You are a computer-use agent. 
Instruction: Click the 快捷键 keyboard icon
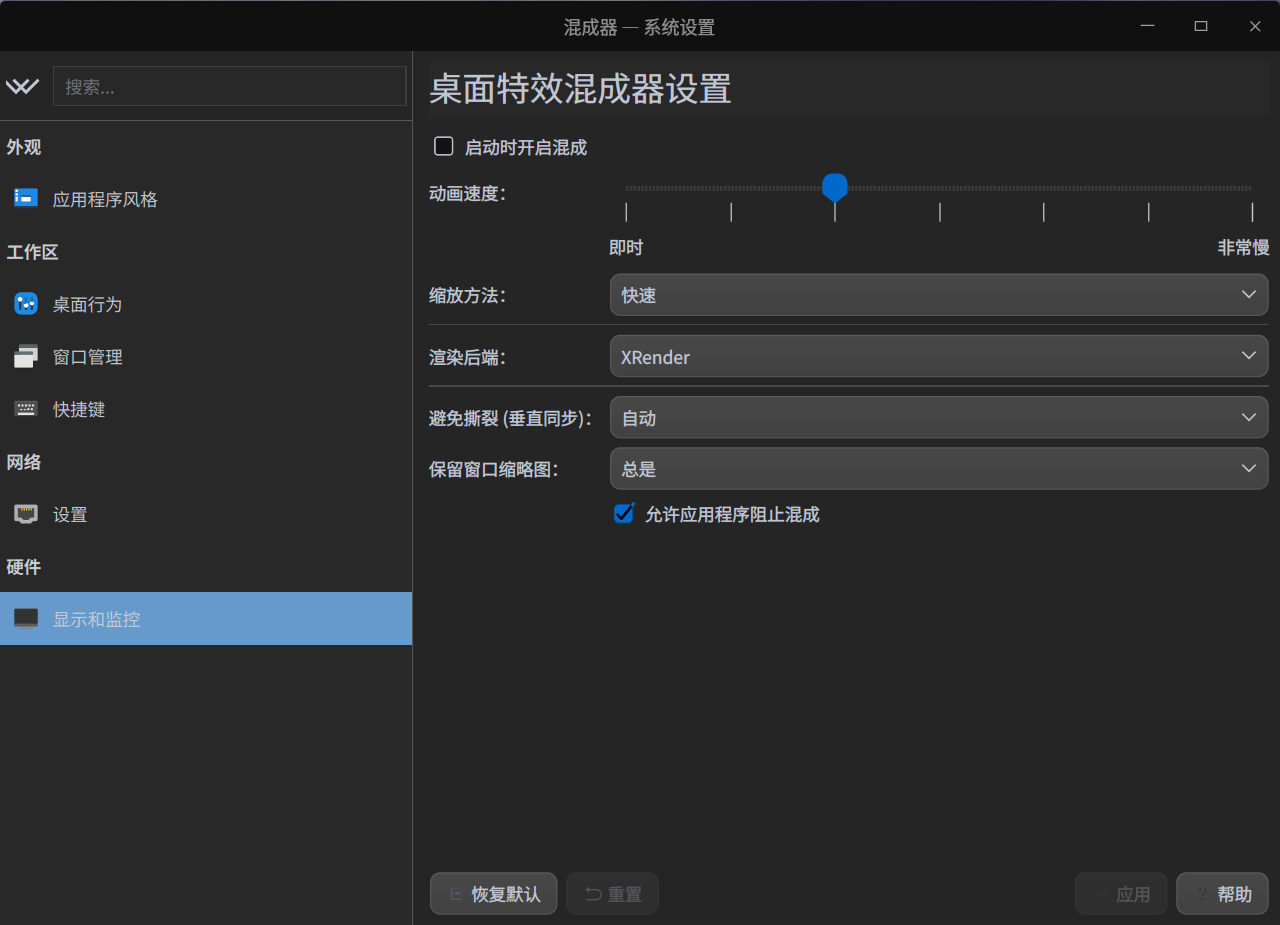26,409
